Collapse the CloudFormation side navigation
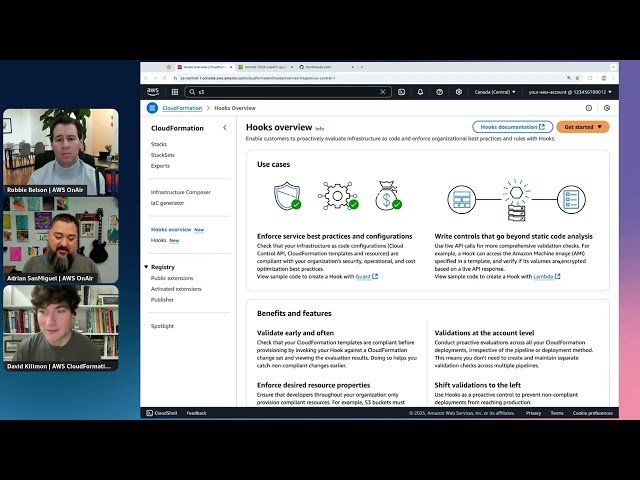The width and height of the screenshot is (640, 480). (225, 128)
